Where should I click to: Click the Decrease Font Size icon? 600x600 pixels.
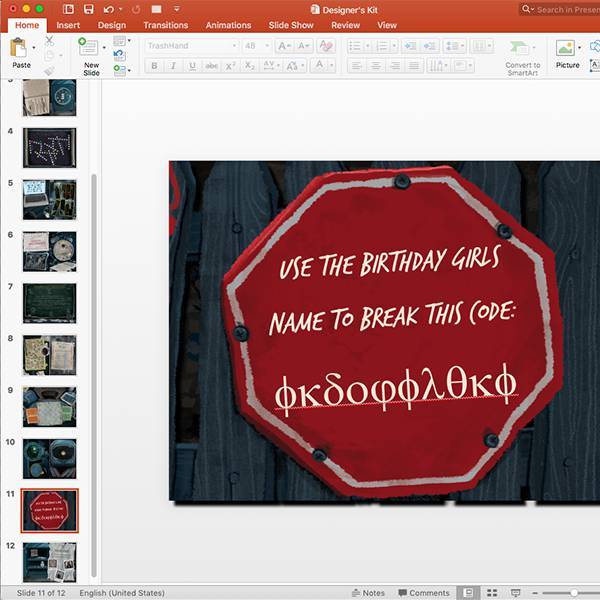[303, 46]
